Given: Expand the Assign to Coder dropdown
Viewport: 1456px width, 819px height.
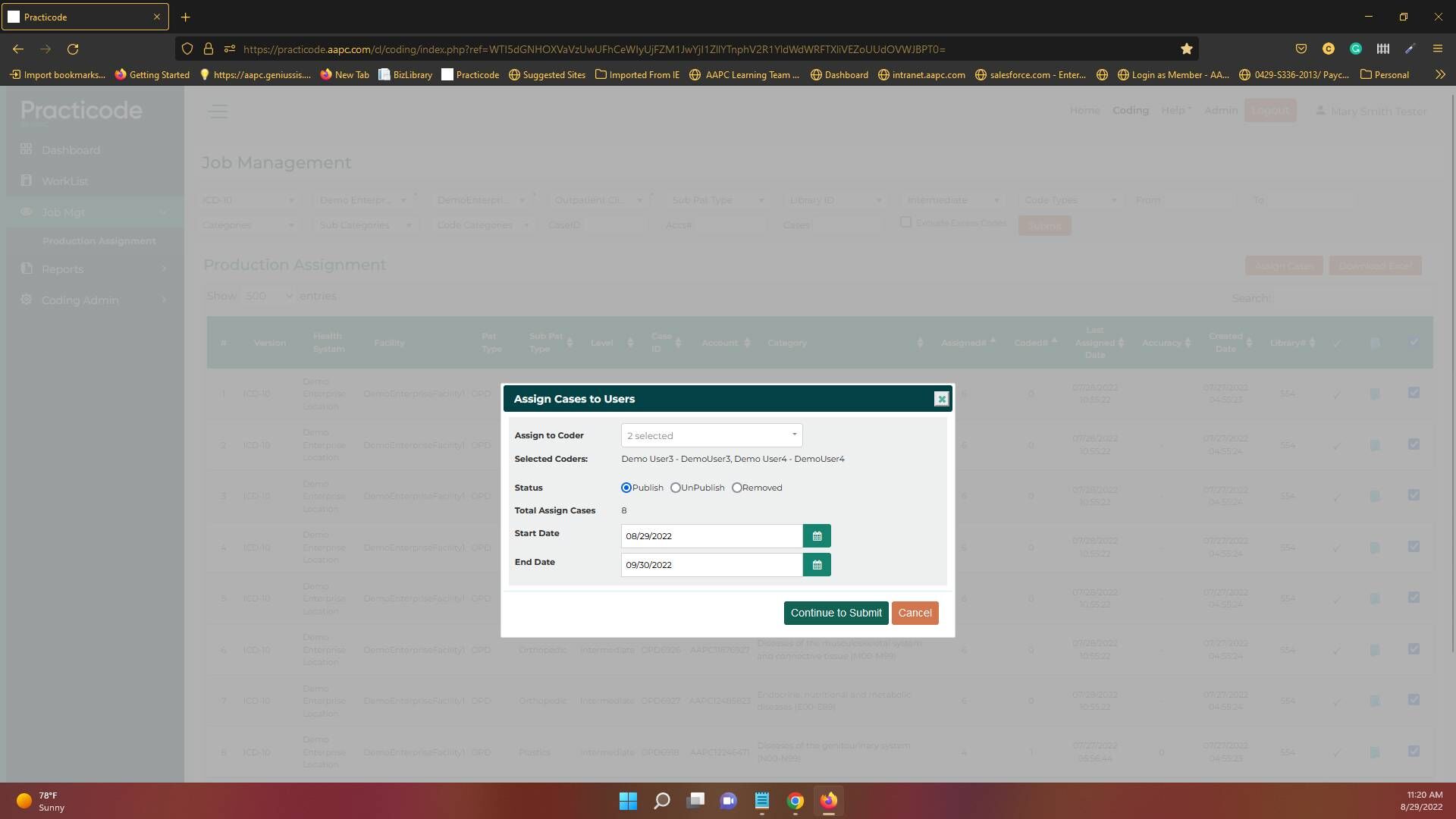Looking at the screenshot, I should (x=711, y=435).
